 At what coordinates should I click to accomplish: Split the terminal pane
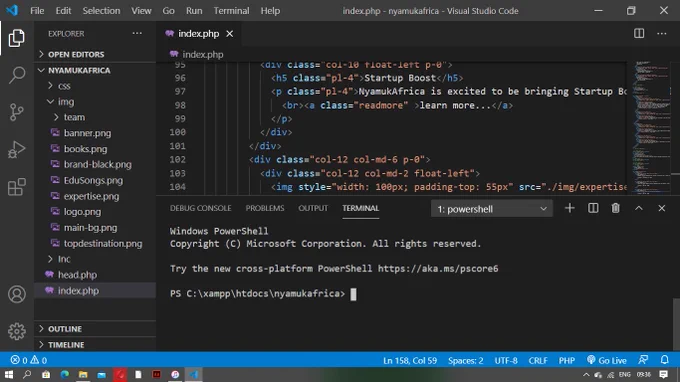pos(593,209)
